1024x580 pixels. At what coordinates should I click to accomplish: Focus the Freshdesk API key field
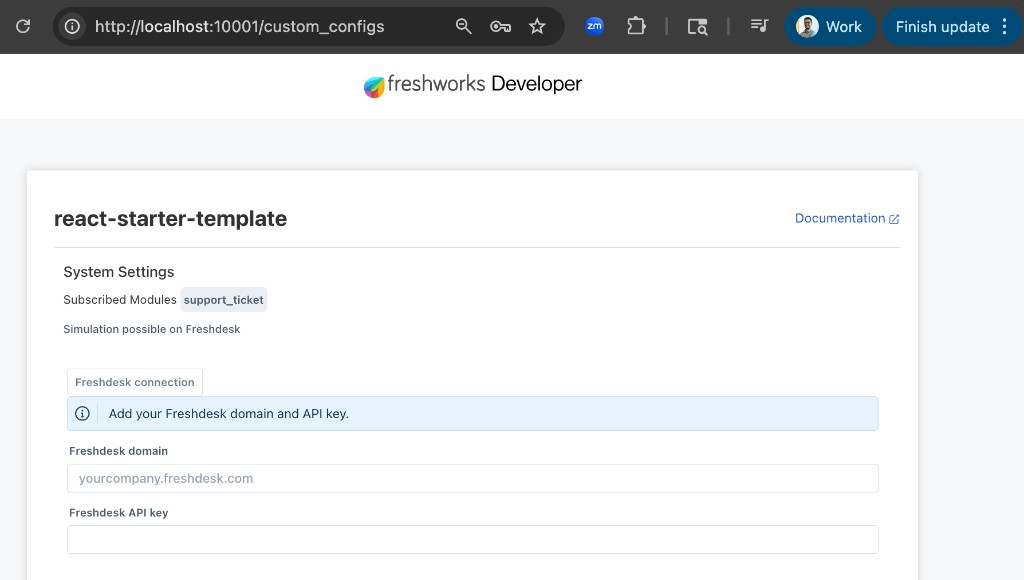click(473, 539)
